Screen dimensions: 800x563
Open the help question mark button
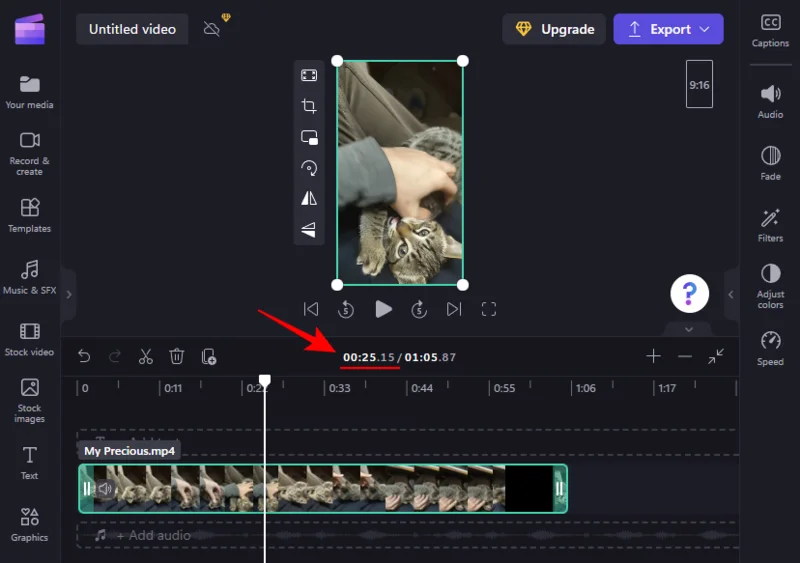pyautogui.click(x=689, y=293)
